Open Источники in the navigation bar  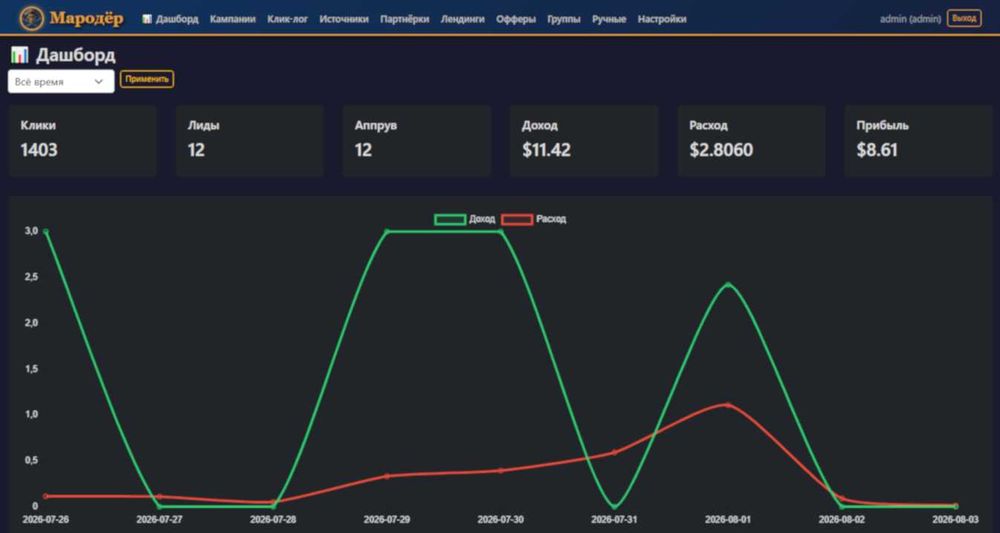click(344, 19)
